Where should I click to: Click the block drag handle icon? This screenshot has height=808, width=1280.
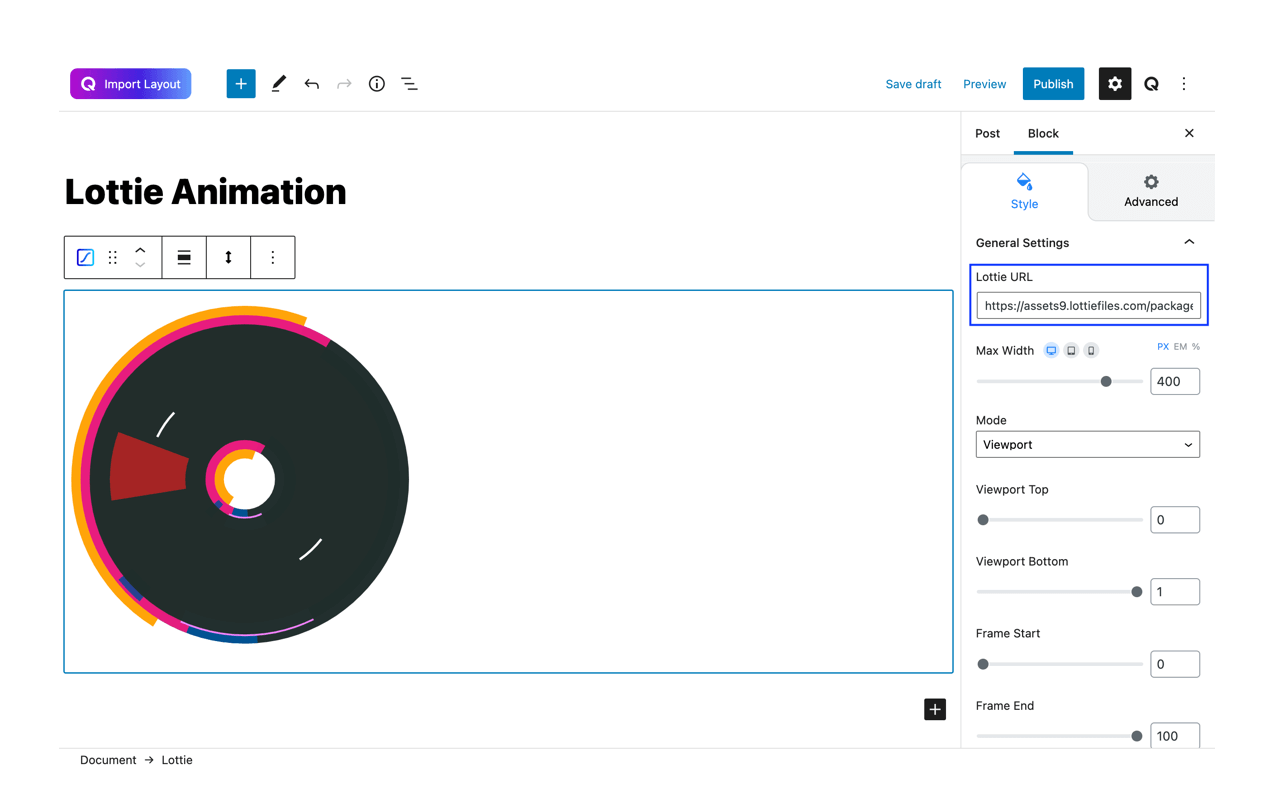(113, 258)
